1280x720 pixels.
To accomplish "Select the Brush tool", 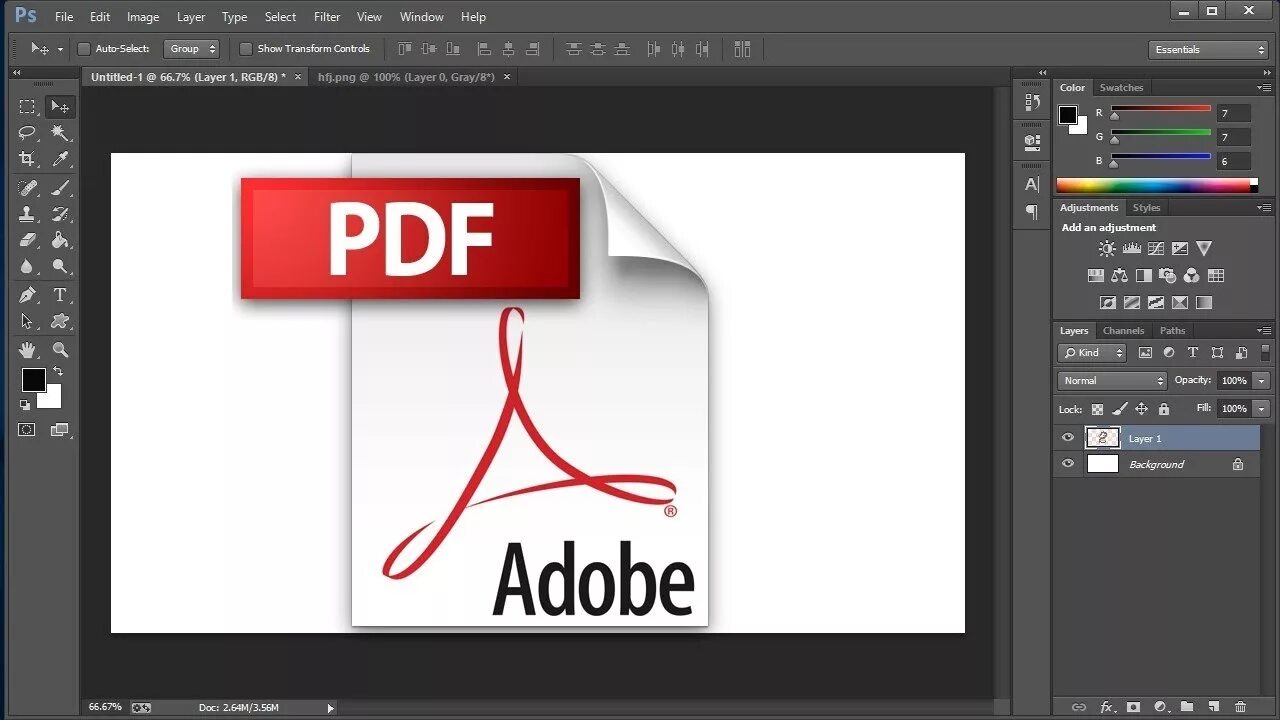I will (60, 187).
